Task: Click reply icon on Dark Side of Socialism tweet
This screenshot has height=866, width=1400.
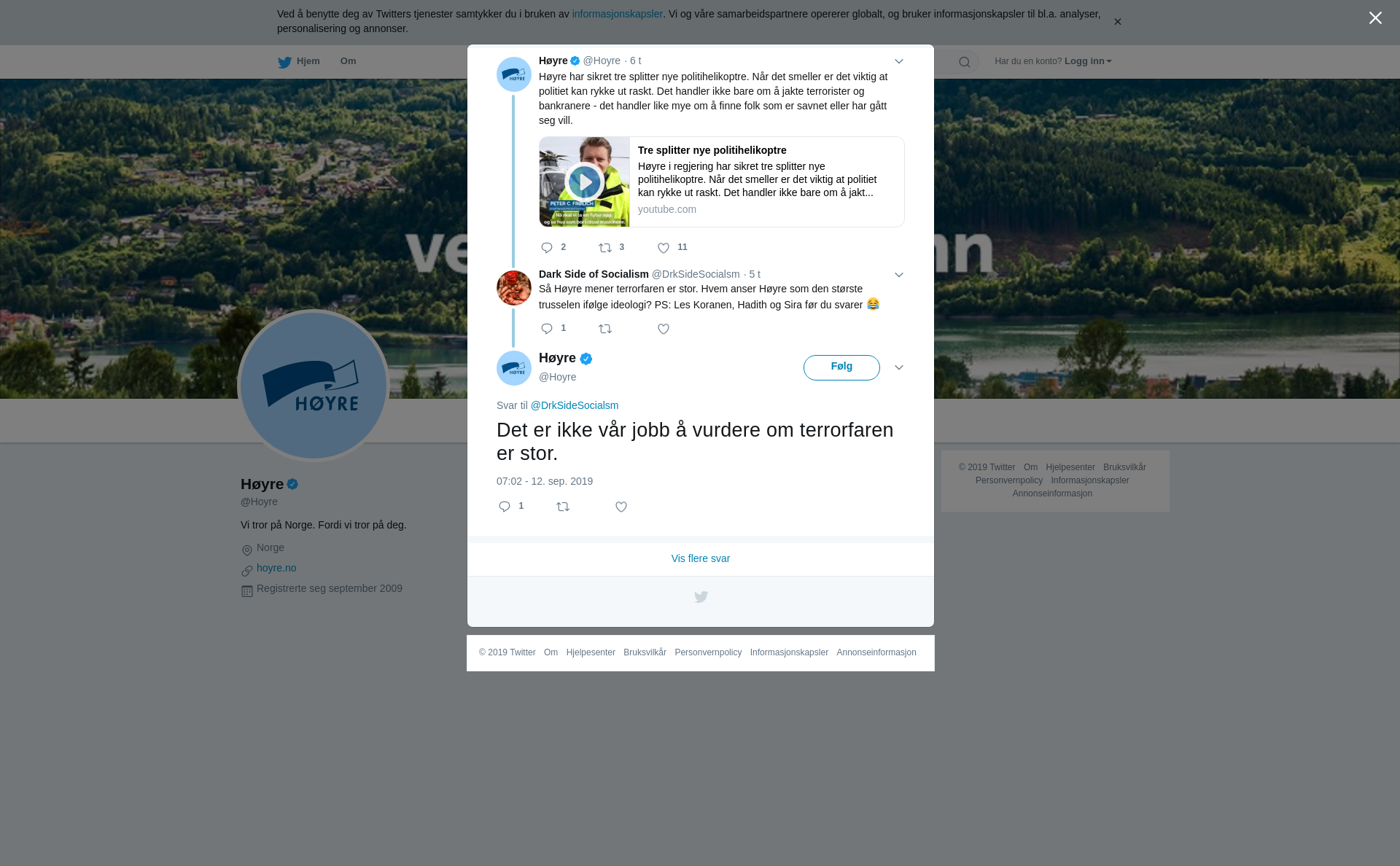Action: point(547,329)
